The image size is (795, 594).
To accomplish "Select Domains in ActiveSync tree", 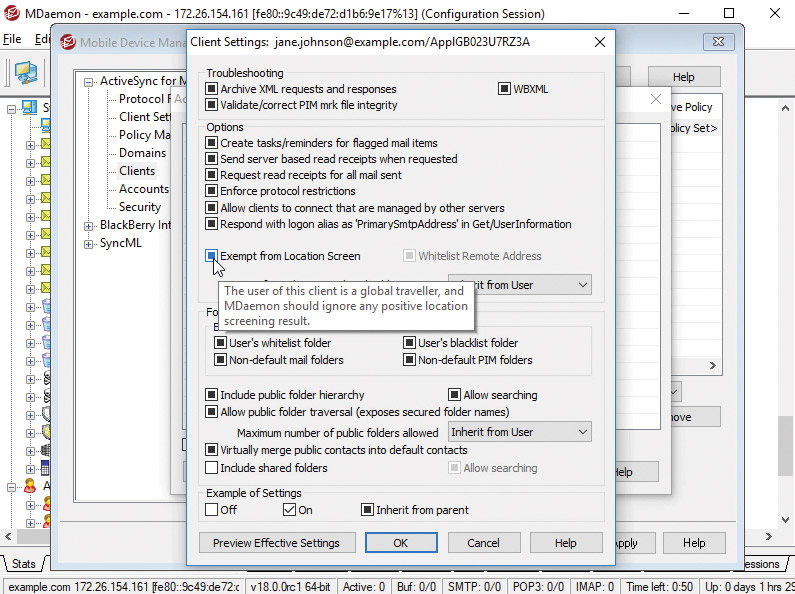I will 142,153.
